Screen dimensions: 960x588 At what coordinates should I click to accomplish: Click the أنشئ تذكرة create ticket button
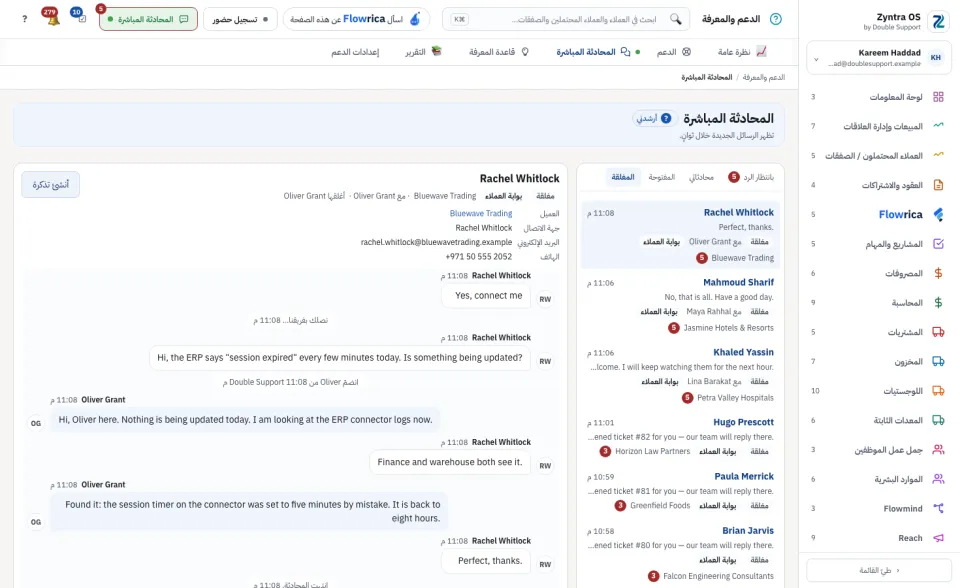coord(50,184)
